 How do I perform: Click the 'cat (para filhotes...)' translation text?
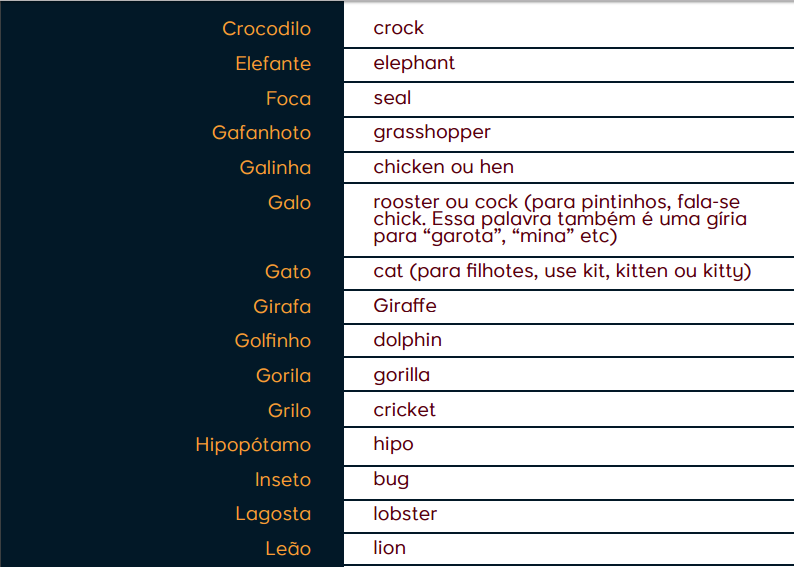click(562, 271)
